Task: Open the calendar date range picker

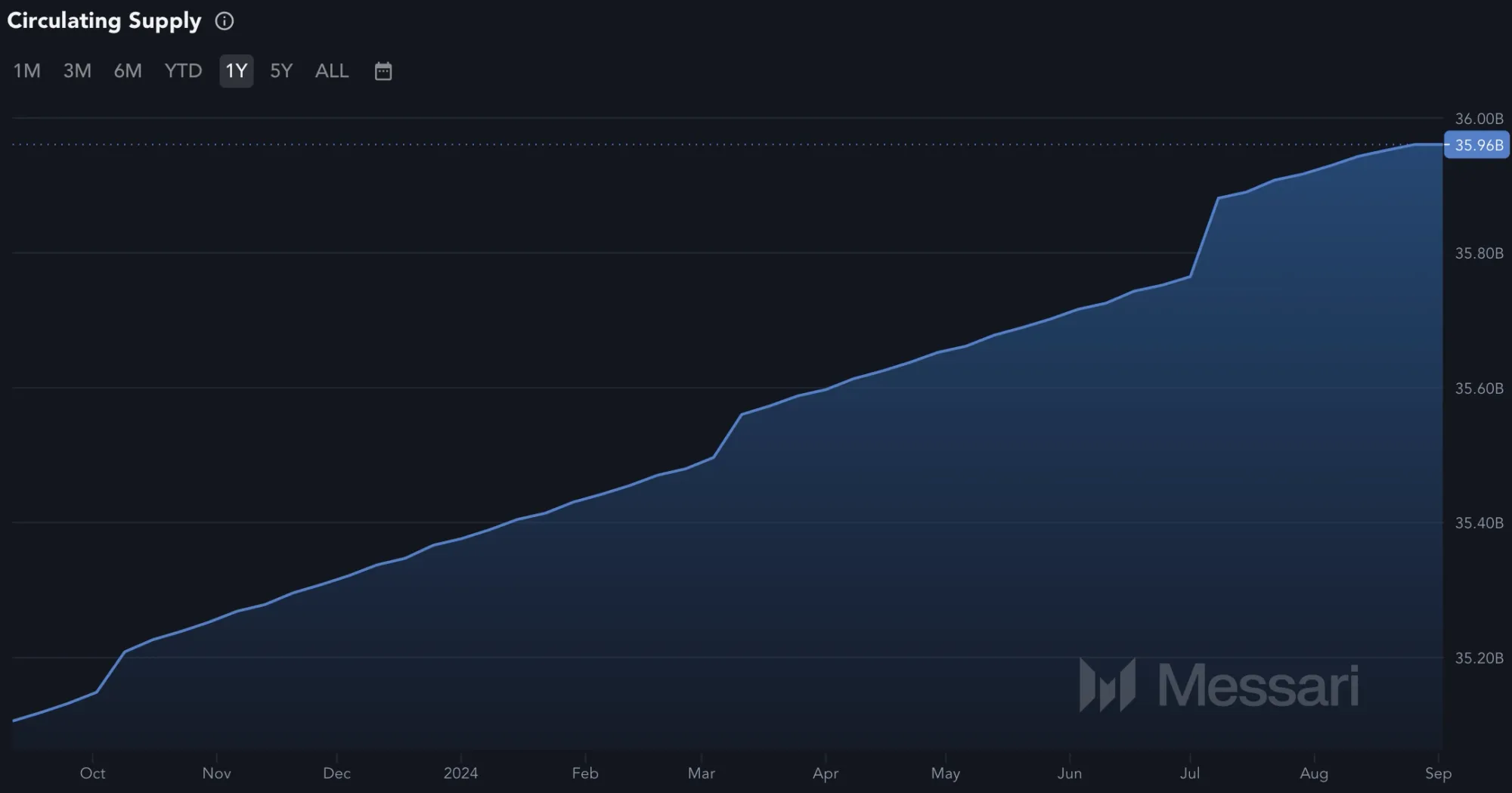Action: coord(383,71)
